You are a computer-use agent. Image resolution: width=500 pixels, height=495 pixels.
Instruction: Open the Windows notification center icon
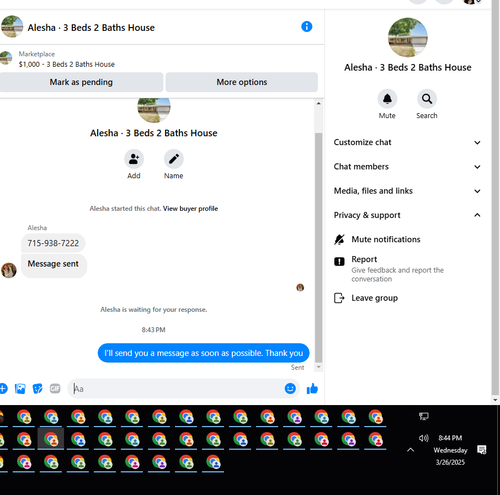pos(482,450)
